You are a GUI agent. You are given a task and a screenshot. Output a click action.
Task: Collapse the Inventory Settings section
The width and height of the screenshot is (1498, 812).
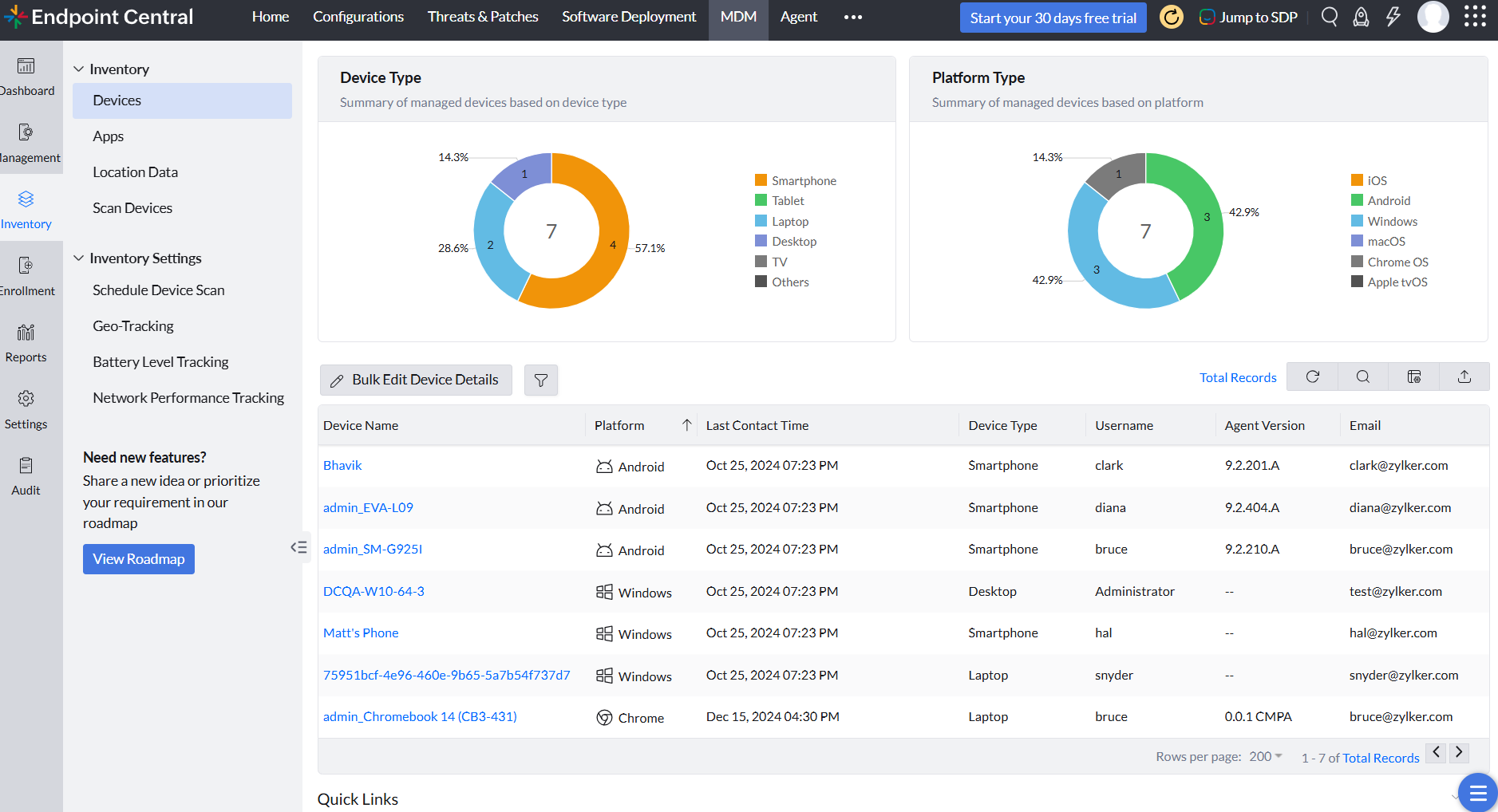(79, 258)
